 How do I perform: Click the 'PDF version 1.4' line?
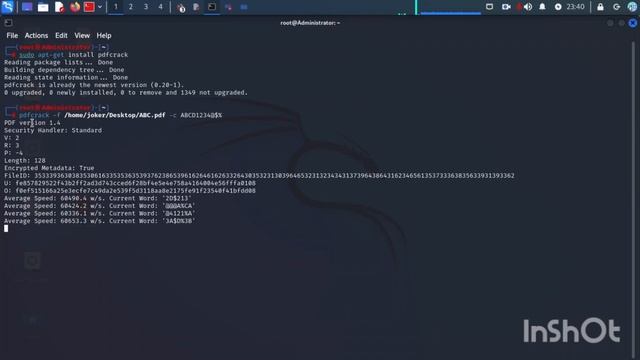click(32, 123)
